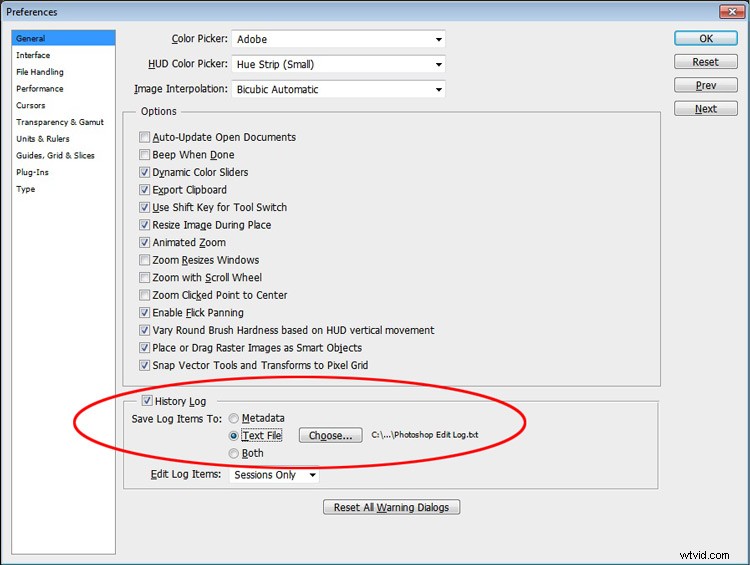Go to Type preferences
Image resolution: width=750 pixels, height=565 pixels.
tap(25, 189)
